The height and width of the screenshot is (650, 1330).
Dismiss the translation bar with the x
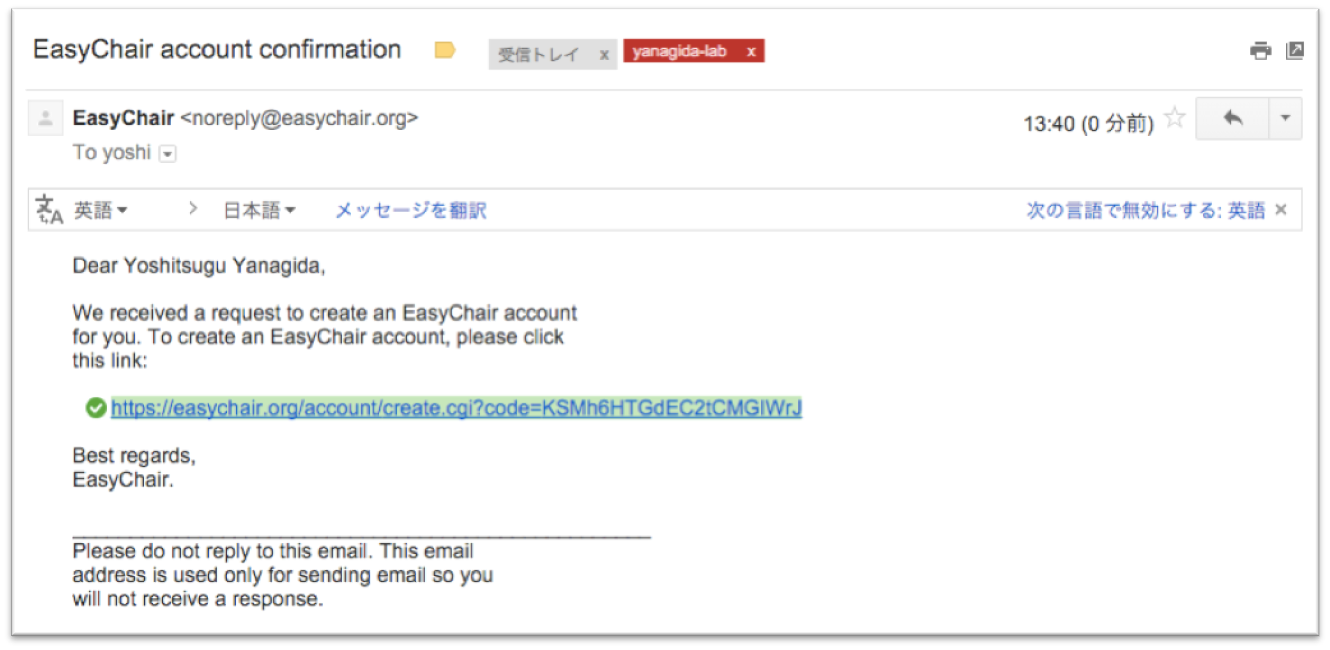point(1281,211)
